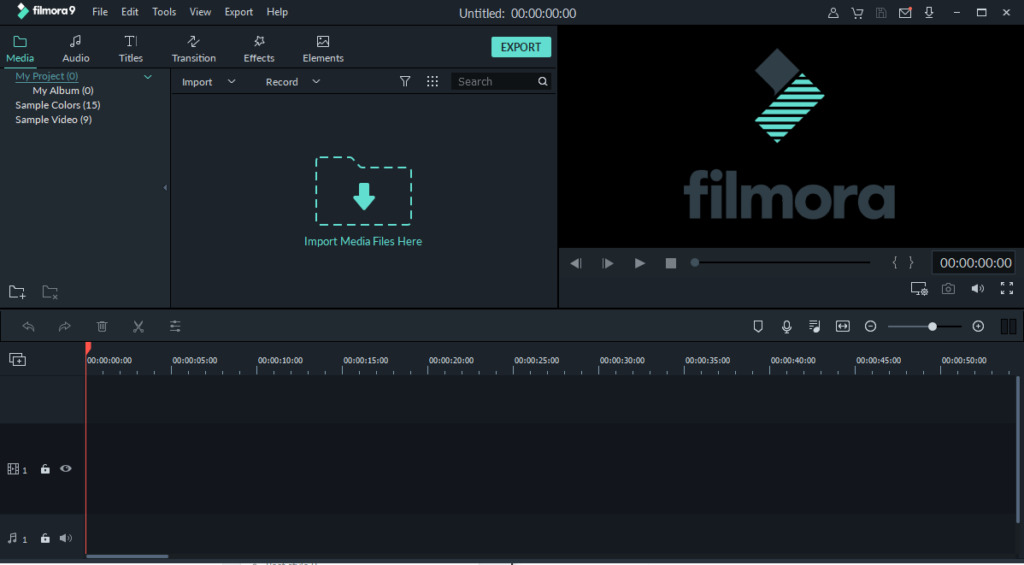1024x565 pixels.
Task: Delete folder icon in media panel
Action: [x=50, y=292]
